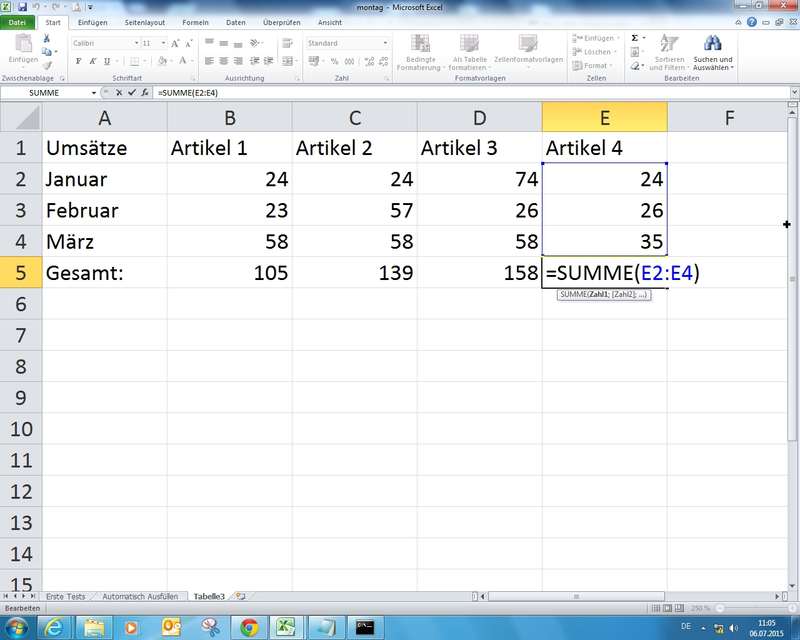This screenshot has height=640, width=800.
Task: Expand the name box dropdown showing SUMME
Action: [x=94, y=92]
